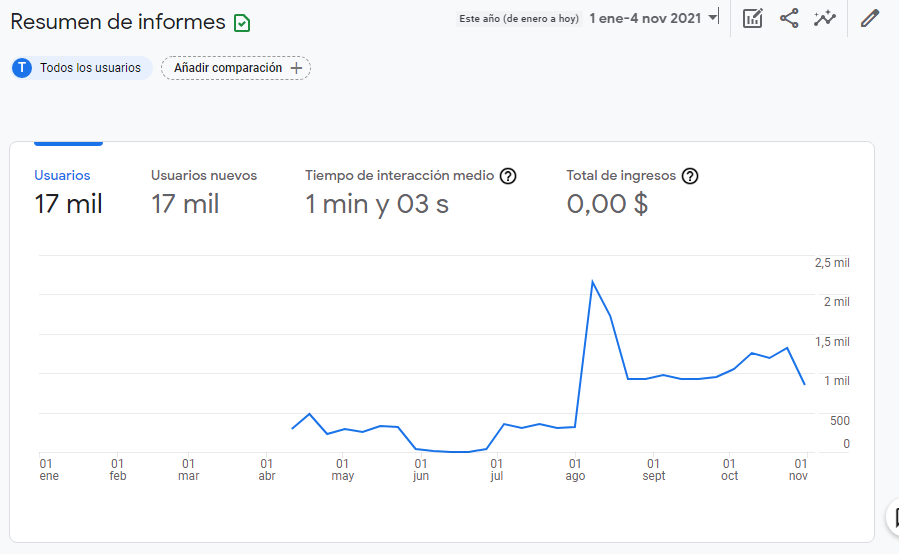899x554 pixels.
Task: Share this report using the share icon
Action: 789,18
